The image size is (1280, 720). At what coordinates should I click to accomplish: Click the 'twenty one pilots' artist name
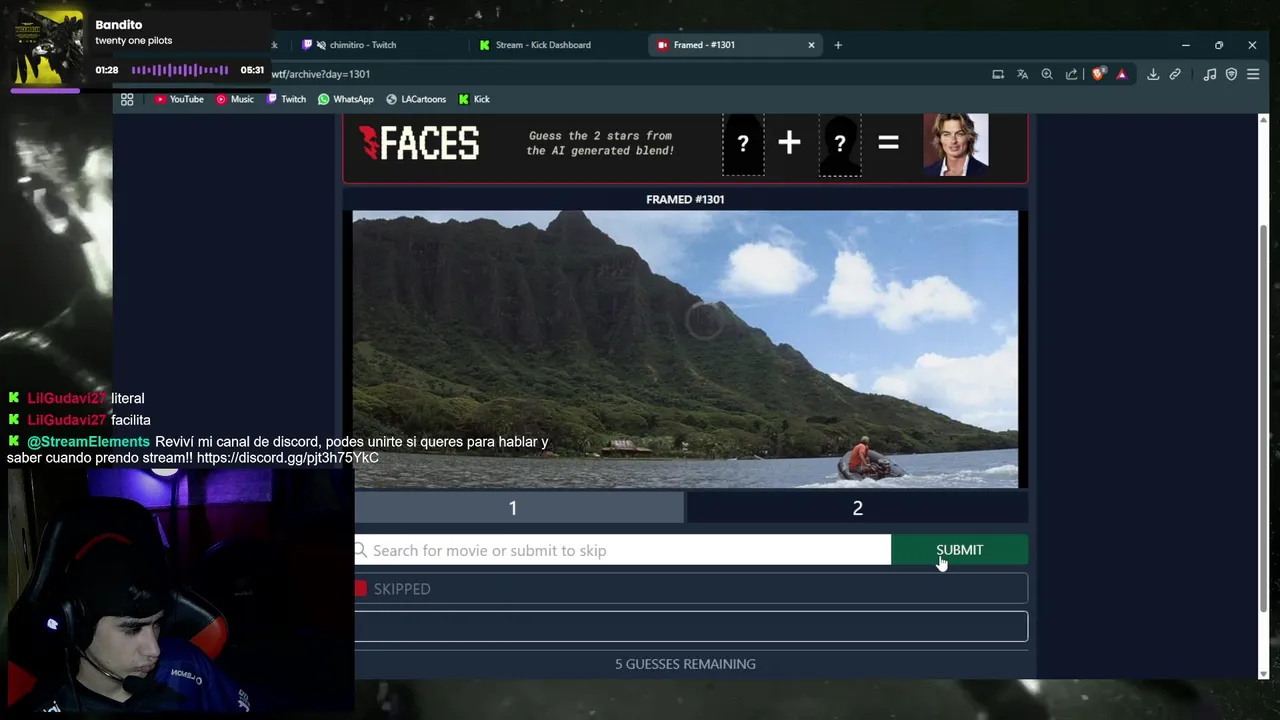[134, 41]
